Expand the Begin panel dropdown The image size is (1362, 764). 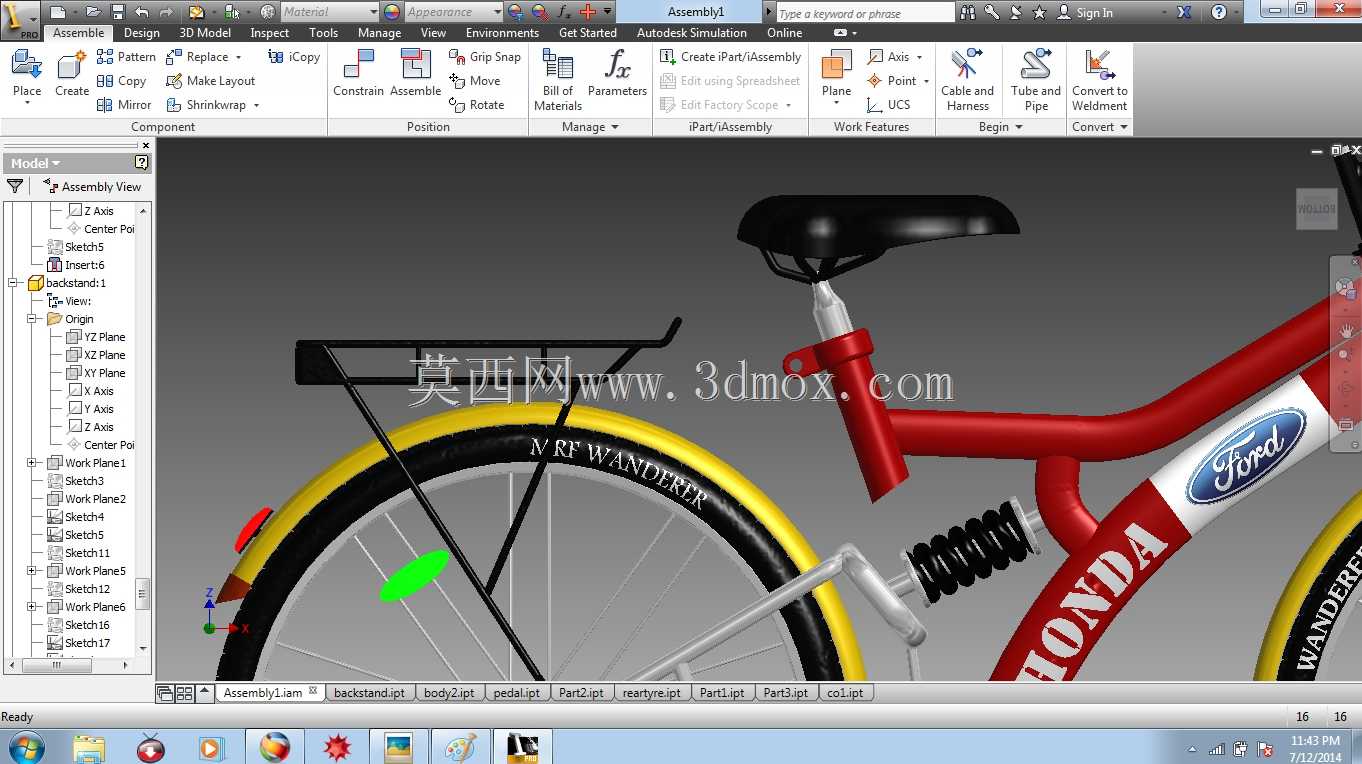(1001, 127)
